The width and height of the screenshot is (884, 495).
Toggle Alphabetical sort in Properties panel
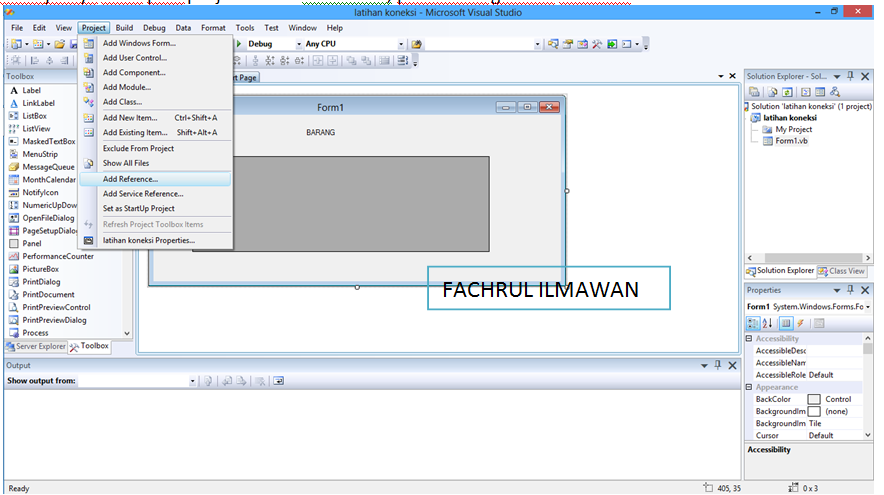(767, 323)
